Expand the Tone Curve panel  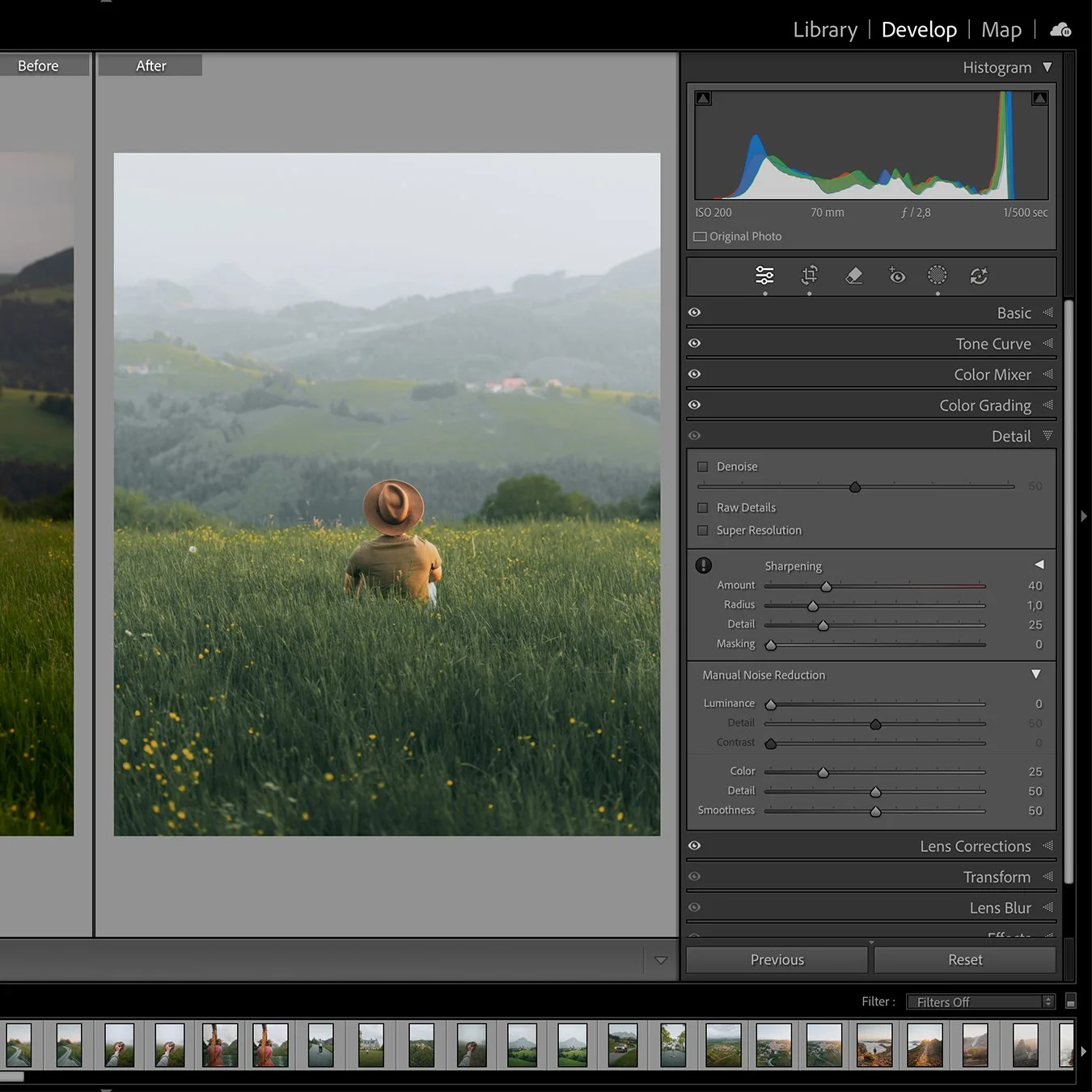pos(1048,343)
